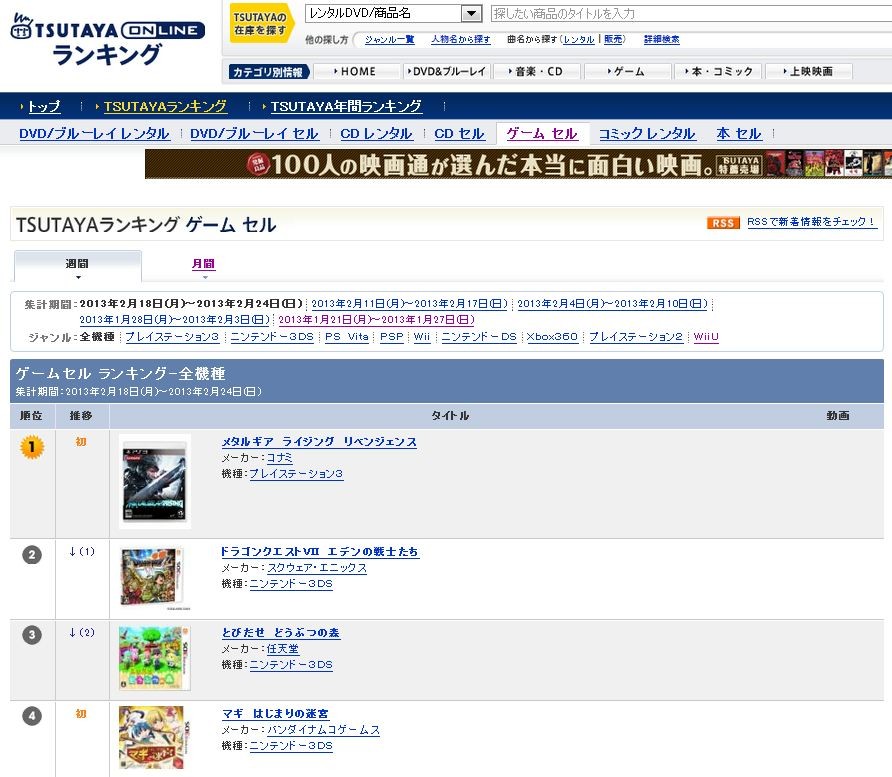Select DVD&ブルーレイ in the category navigation

point(447,71)
